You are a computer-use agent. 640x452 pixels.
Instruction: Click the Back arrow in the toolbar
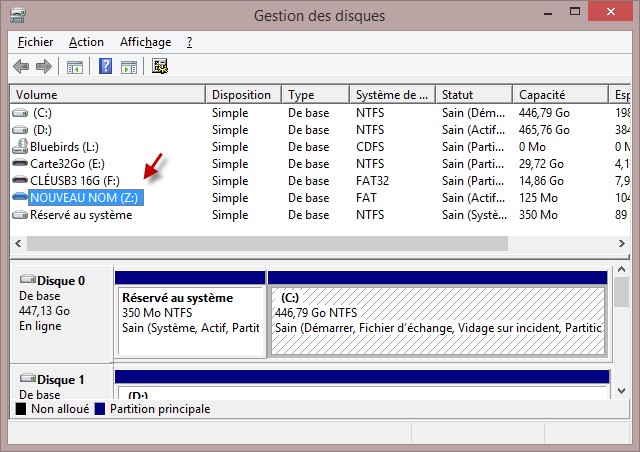click(x=21, y=67)
